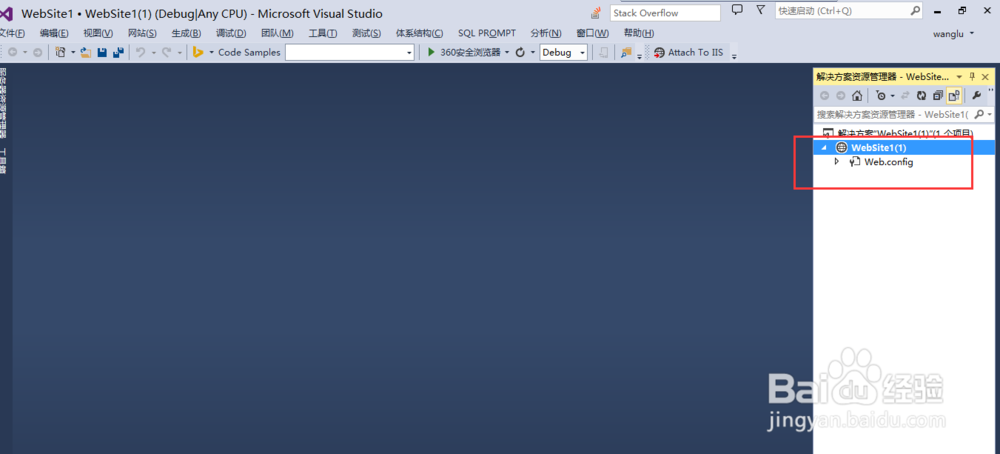Click the Quick Launch magnifier icon
1000x454 pixels.
(915, 10)
